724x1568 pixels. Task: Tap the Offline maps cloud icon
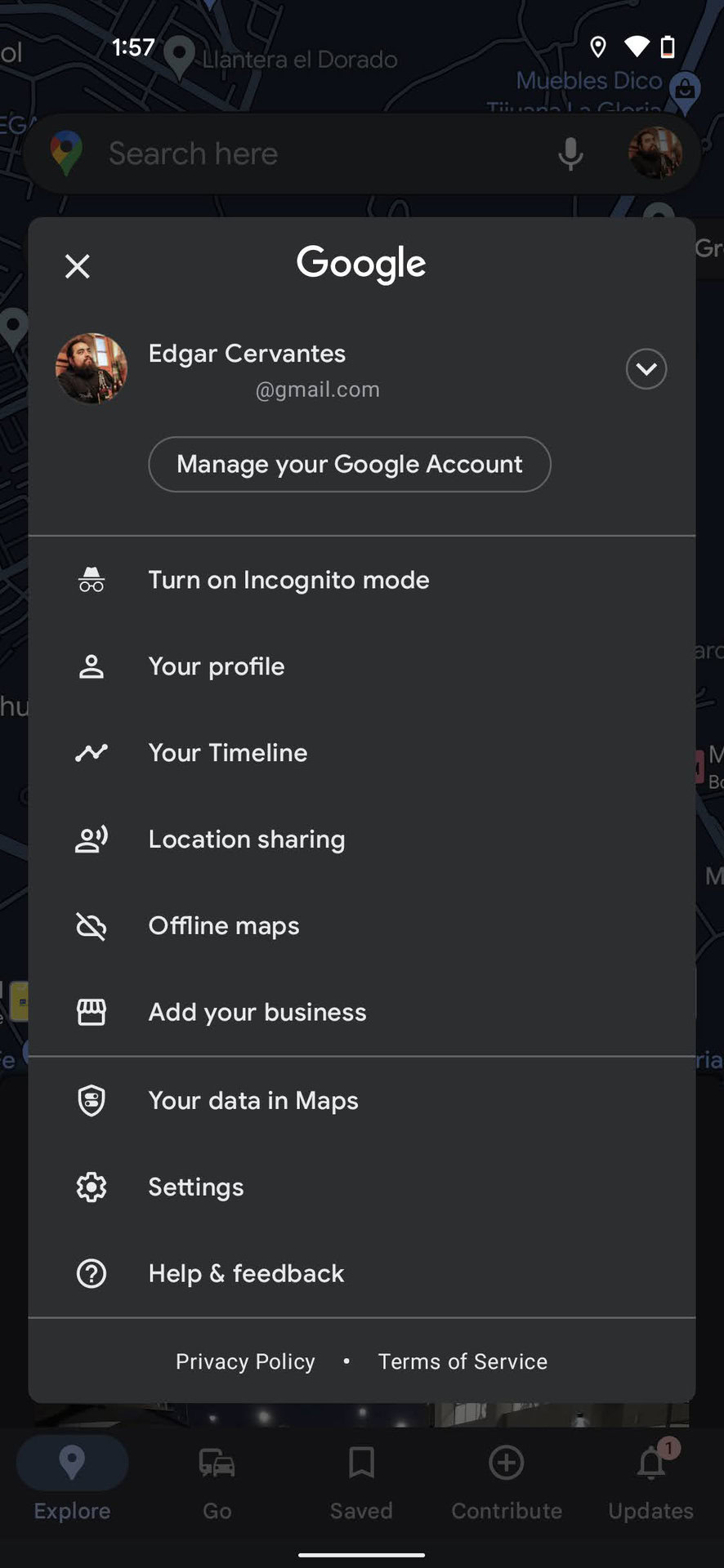click(x=92, y=926)
